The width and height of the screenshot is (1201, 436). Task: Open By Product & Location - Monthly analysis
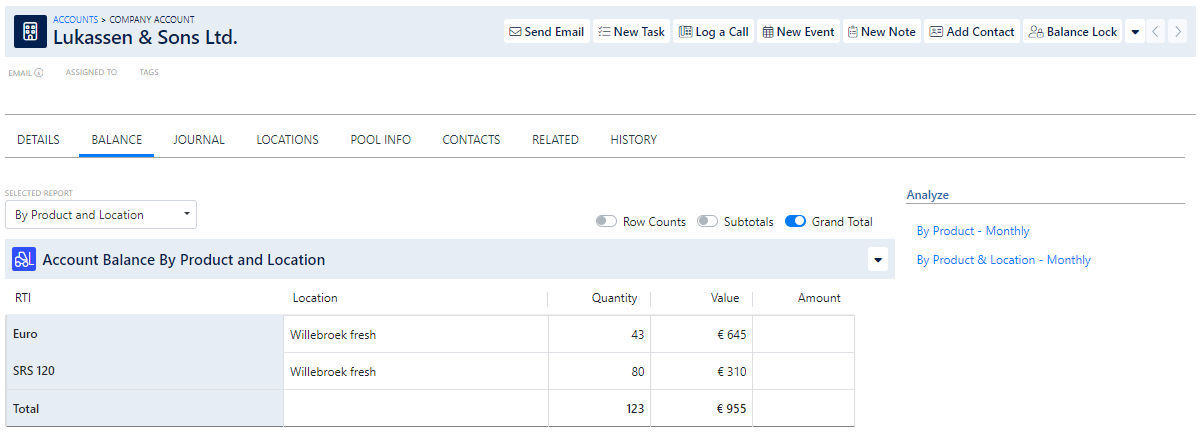pos(1004,260)
